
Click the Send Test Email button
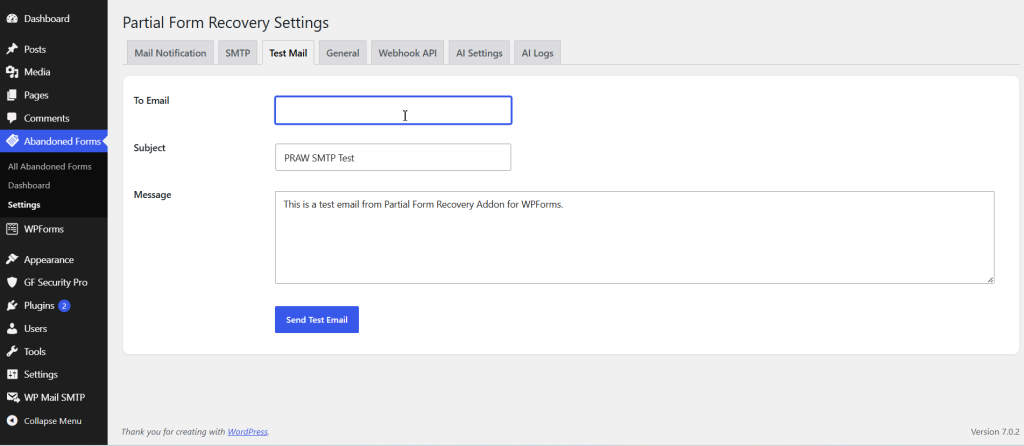(317, 319)
